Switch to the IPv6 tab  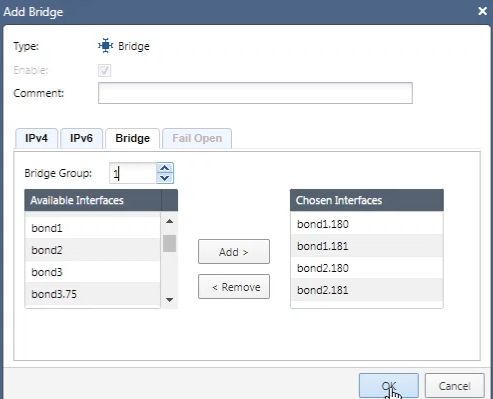click(x=81, y=138)
